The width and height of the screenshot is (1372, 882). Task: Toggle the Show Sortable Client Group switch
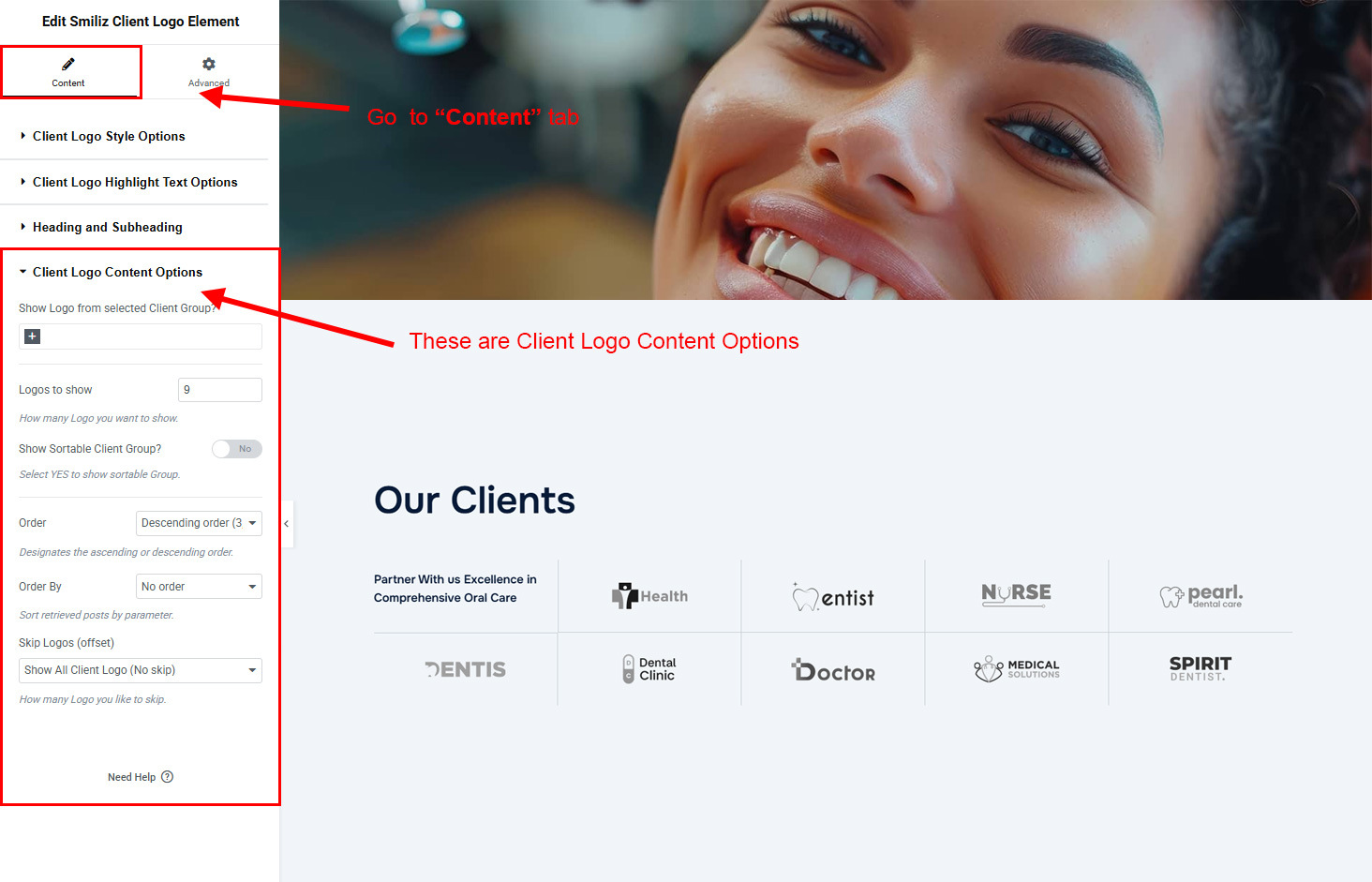point(237,449)
